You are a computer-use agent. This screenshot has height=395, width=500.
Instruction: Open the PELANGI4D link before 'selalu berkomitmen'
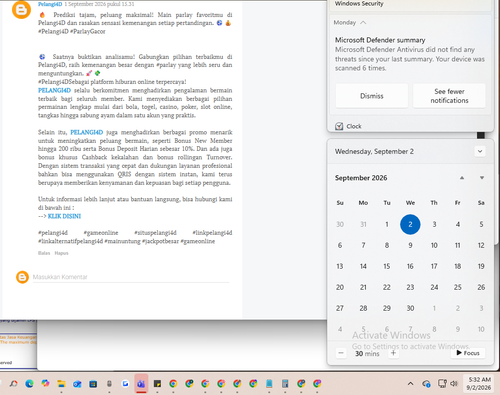[54, 90]
